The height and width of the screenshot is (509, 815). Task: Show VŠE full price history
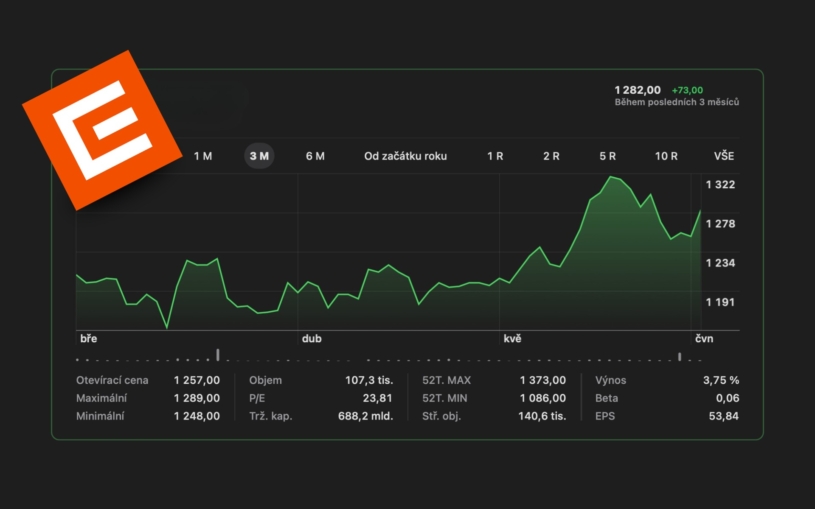724,156
